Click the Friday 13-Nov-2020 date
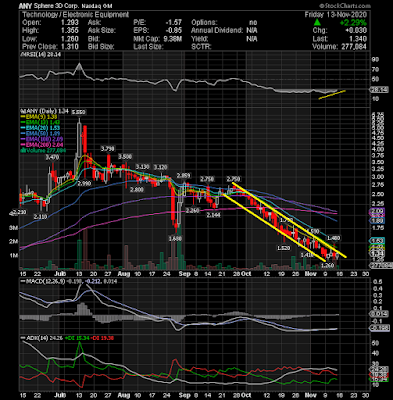 pos(335,15)
